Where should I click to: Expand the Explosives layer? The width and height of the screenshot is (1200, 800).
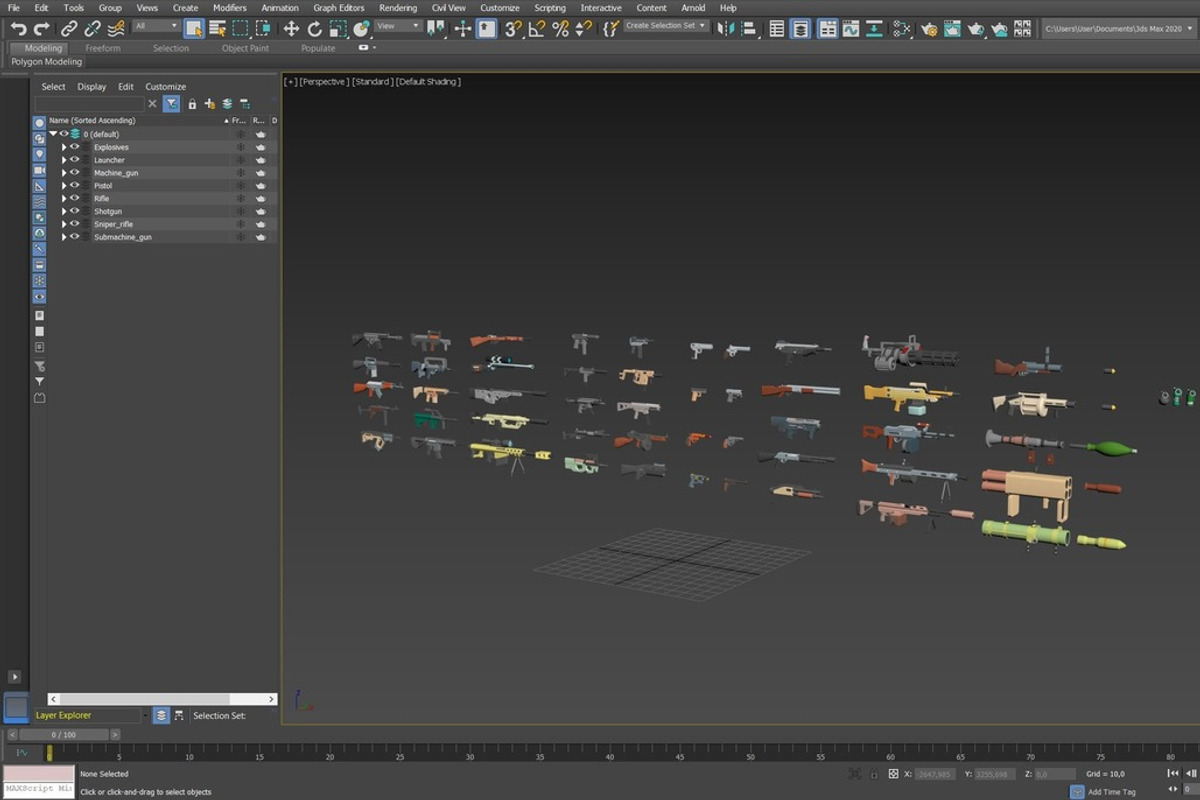coord(64,147)
